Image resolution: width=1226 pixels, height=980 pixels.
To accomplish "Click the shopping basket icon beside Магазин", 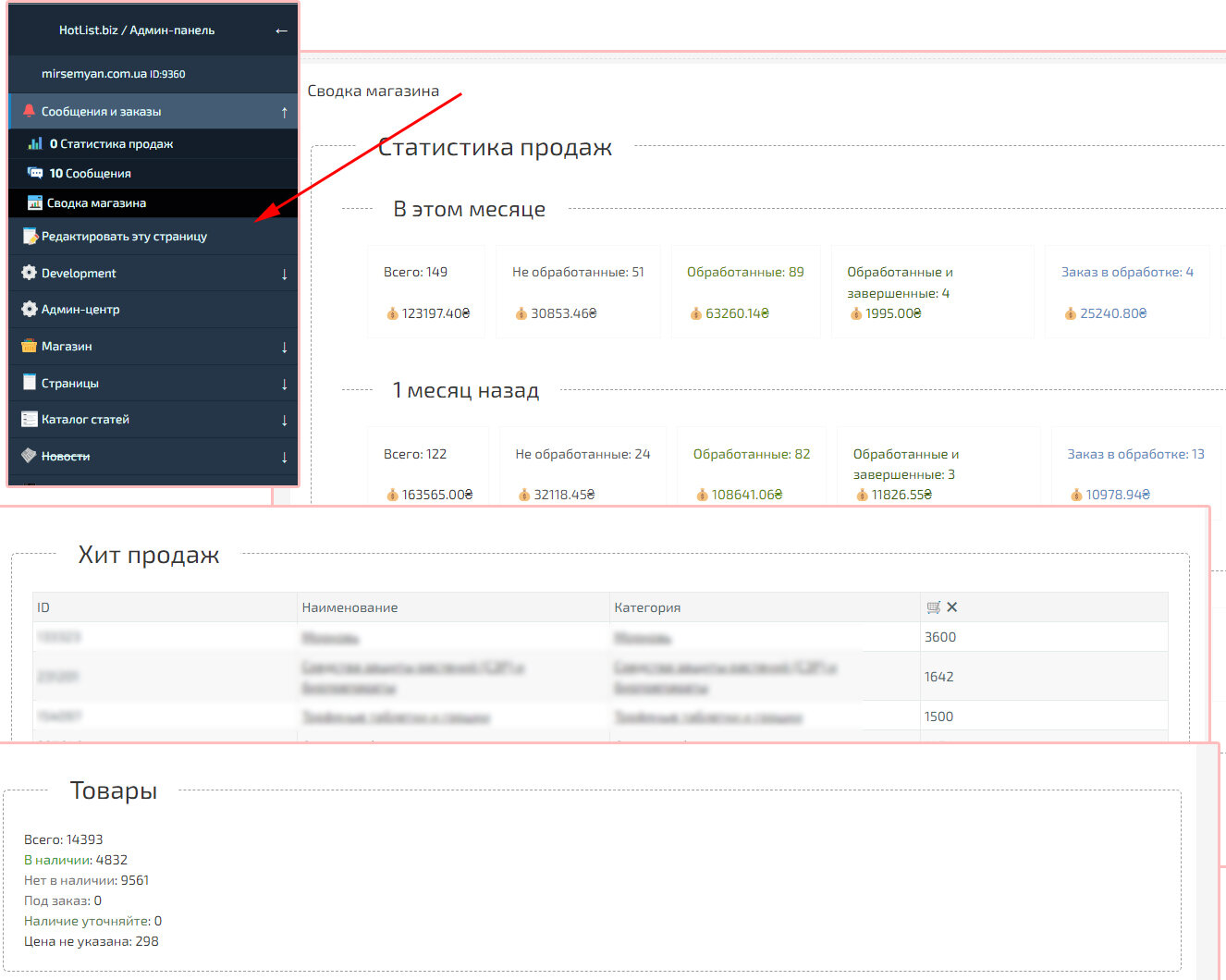I will coord(30,346).
